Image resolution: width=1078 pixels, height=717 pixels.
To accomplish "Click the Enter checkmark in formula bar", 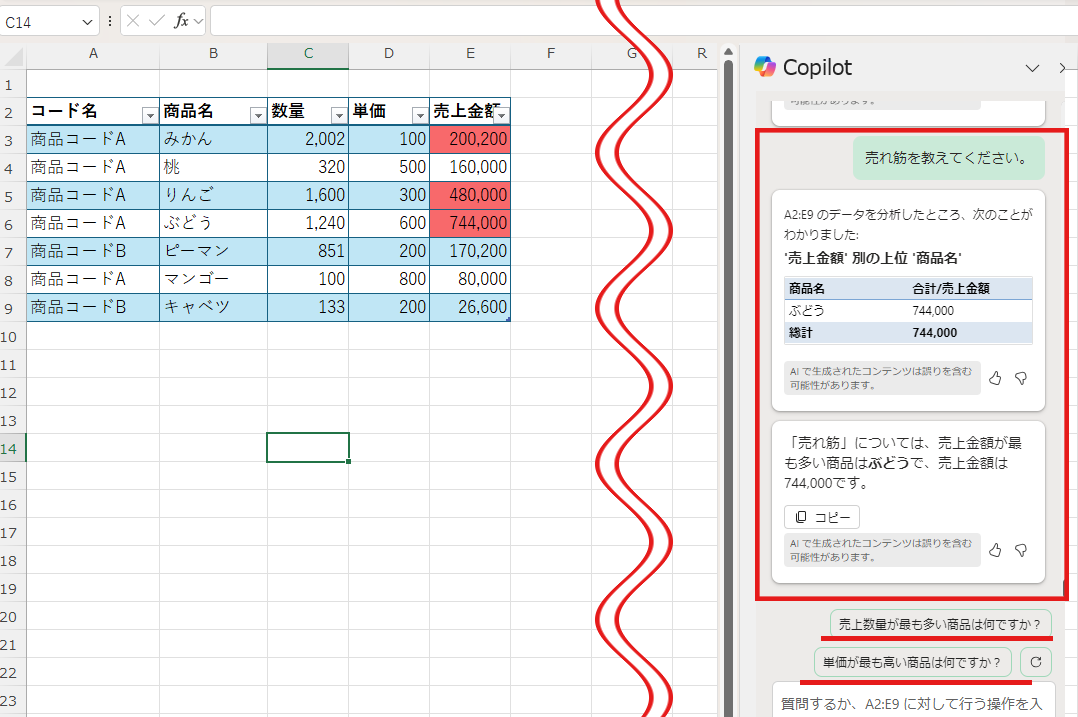I will click(157, 21).
